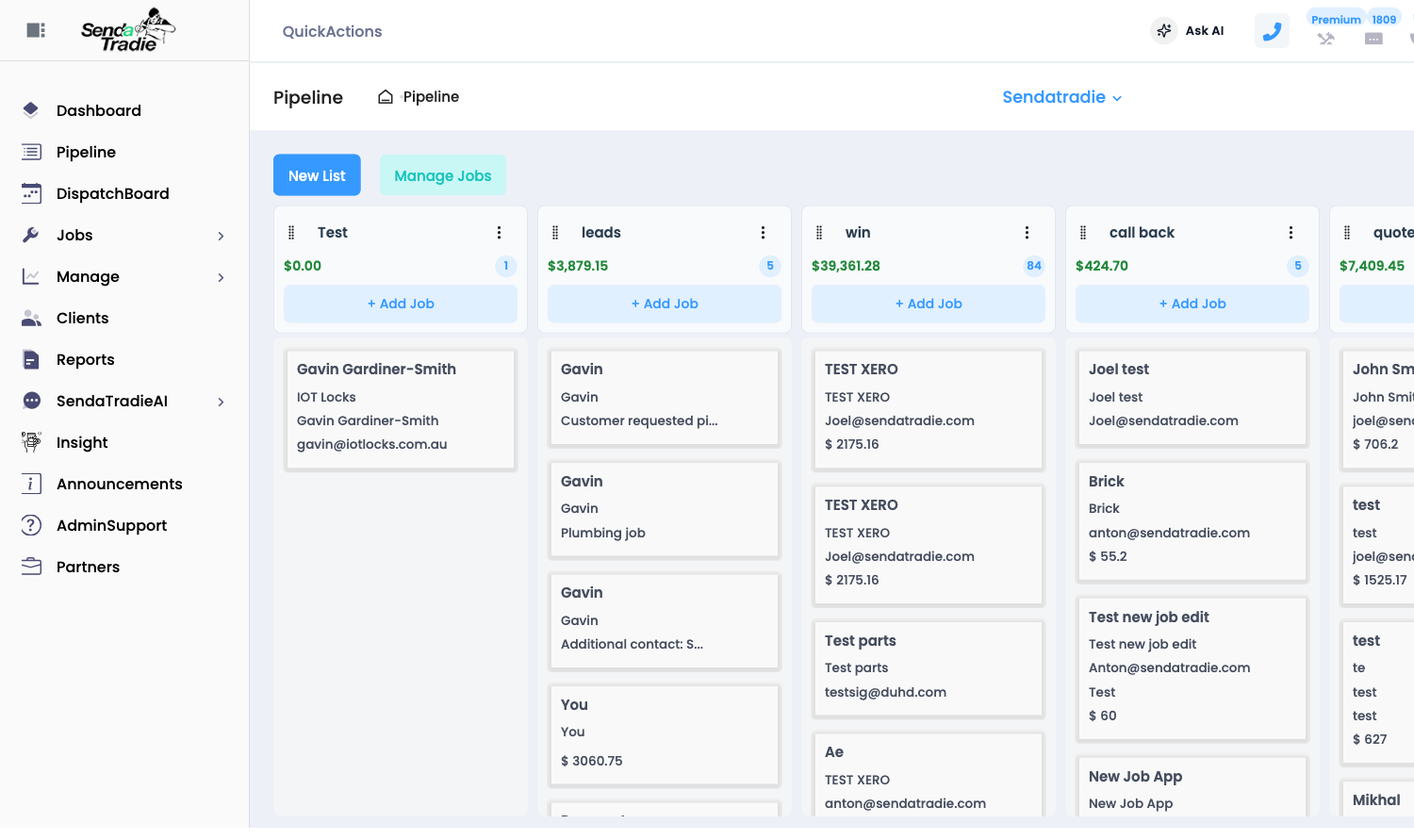Open Dashboard from the sidebar
This screenshot has width=1414, height=840.
pyautogui.click(x=99, y=110)
